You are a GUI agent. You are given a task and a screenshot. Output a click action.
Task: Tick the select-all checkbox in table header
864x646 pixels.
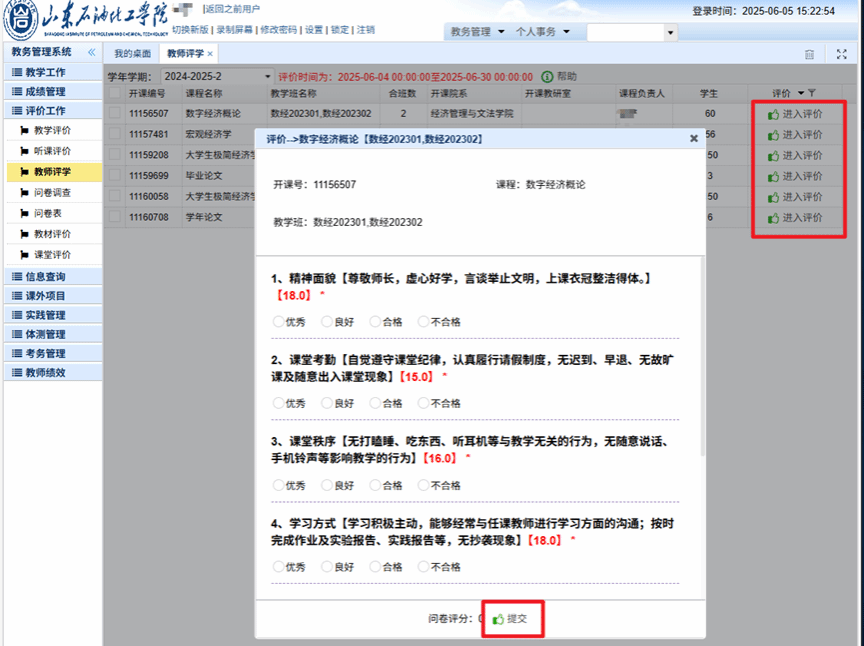coord(115,93)
